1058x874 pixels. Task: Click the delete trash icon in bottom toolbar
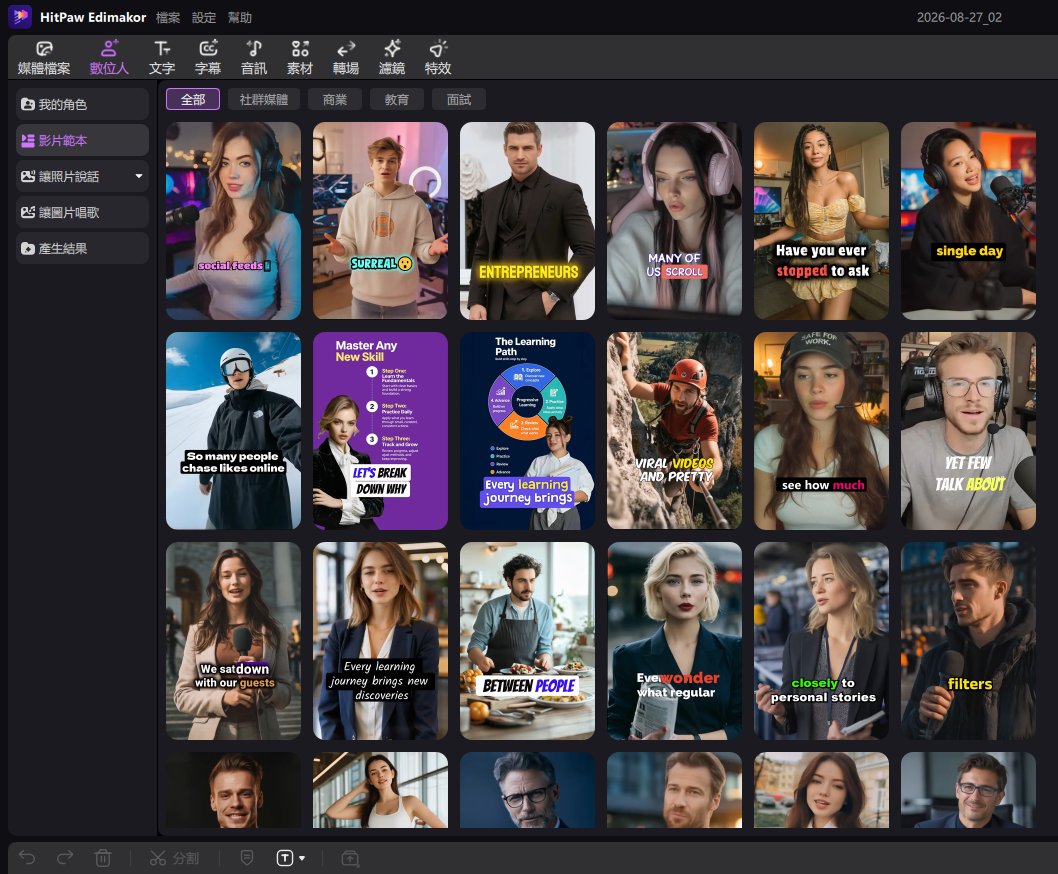[x=103, y=858]
